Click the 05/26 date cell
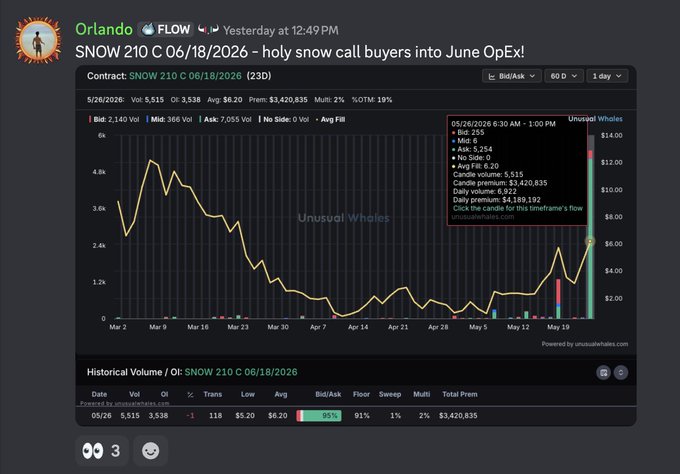The image size is (680, 474). (x=101, y=415)
